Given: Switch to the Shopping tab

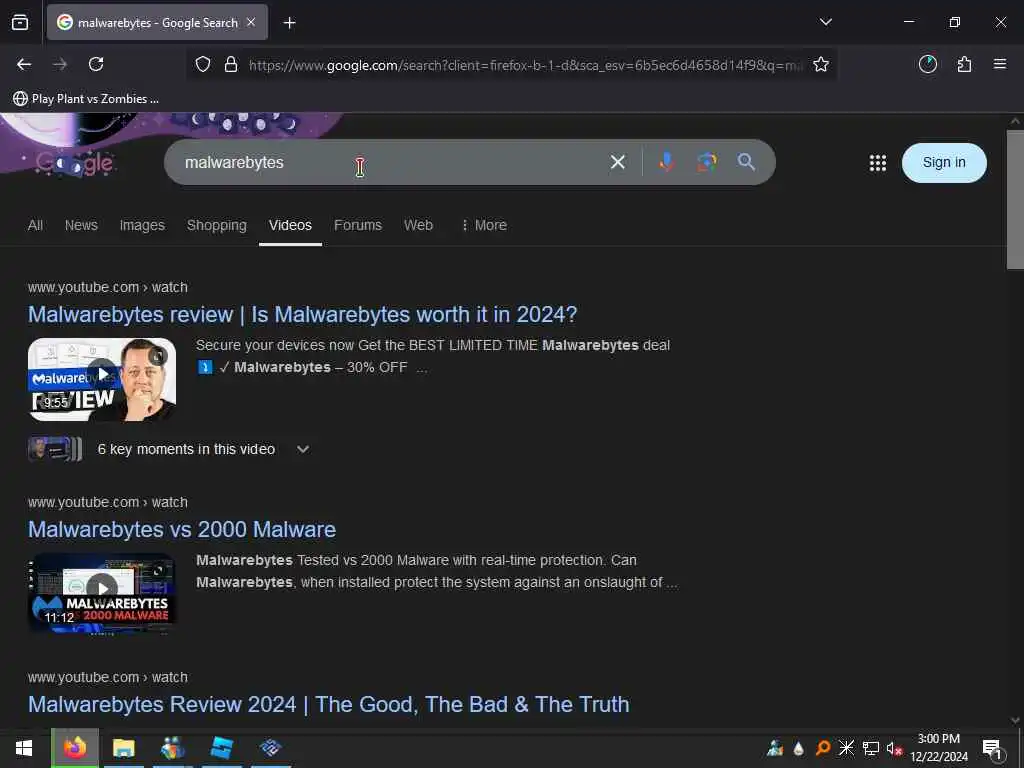Looking at the screenshot, I should click(x=217, y=225).
